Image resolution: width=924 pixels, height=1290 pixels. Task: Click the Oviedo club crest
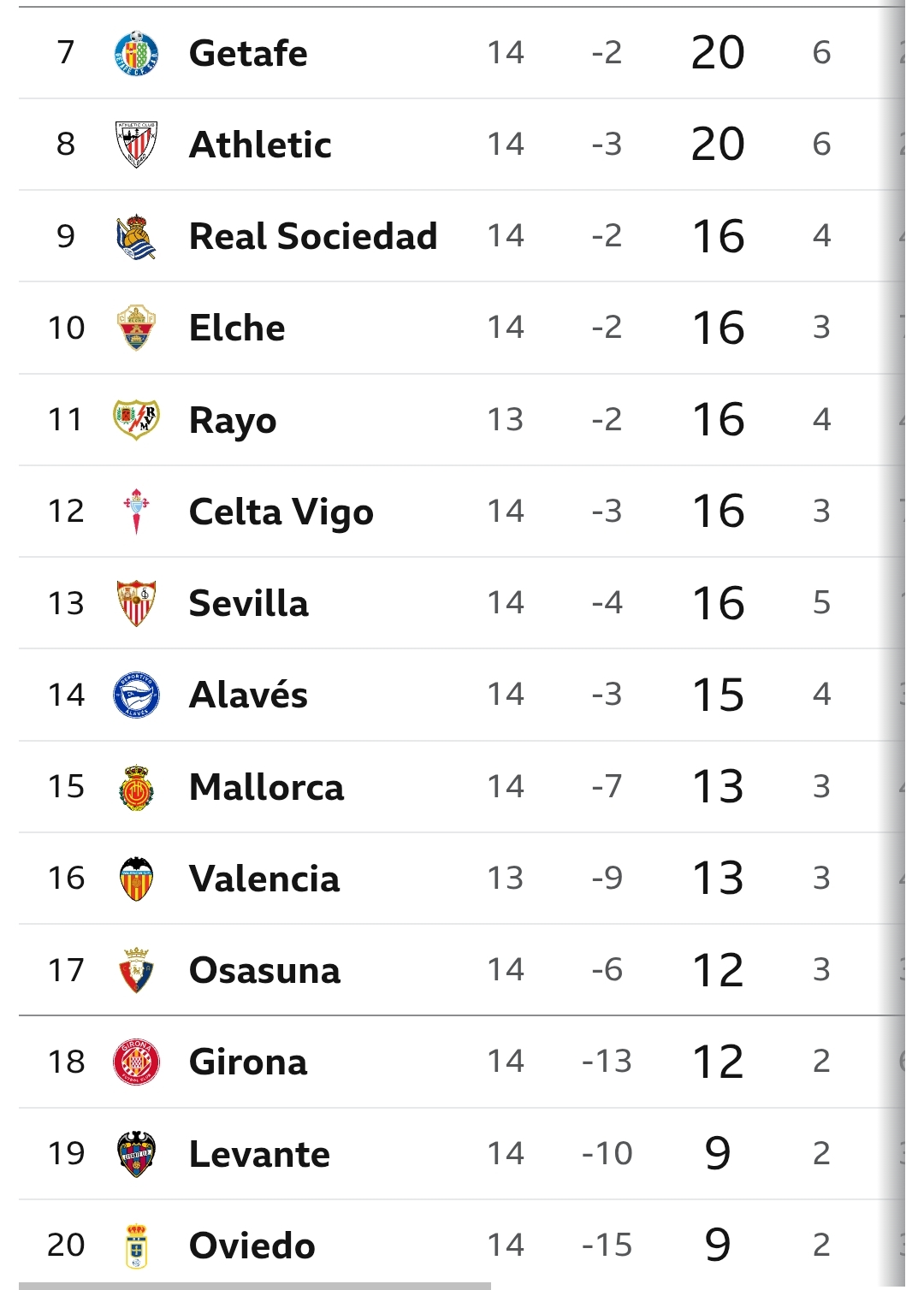pos(136,1246)
